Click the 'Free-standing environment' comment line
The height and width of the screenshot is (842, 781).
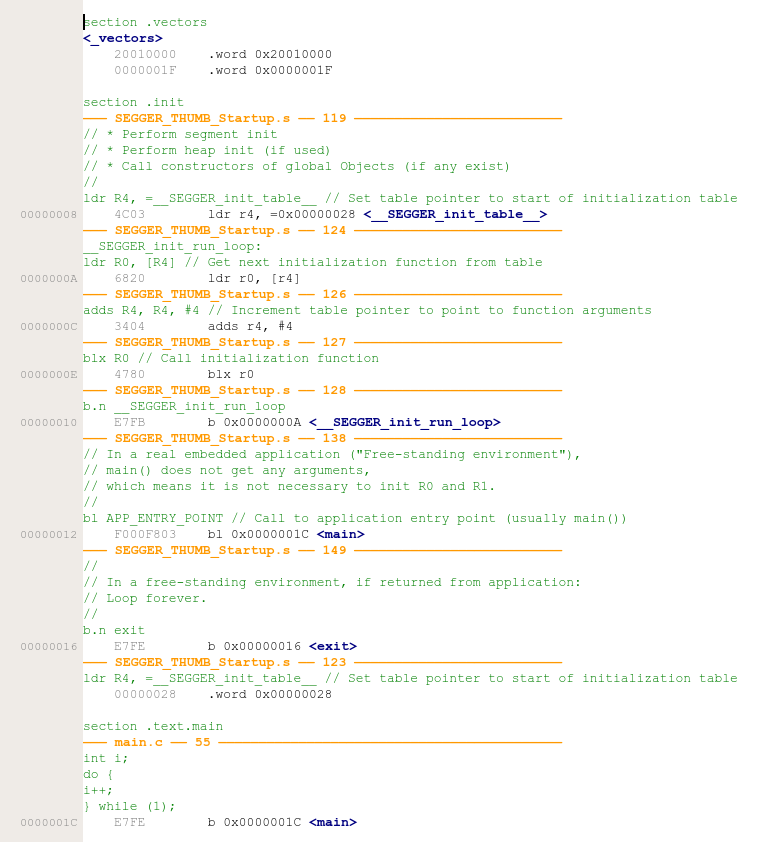pos(331,455)
